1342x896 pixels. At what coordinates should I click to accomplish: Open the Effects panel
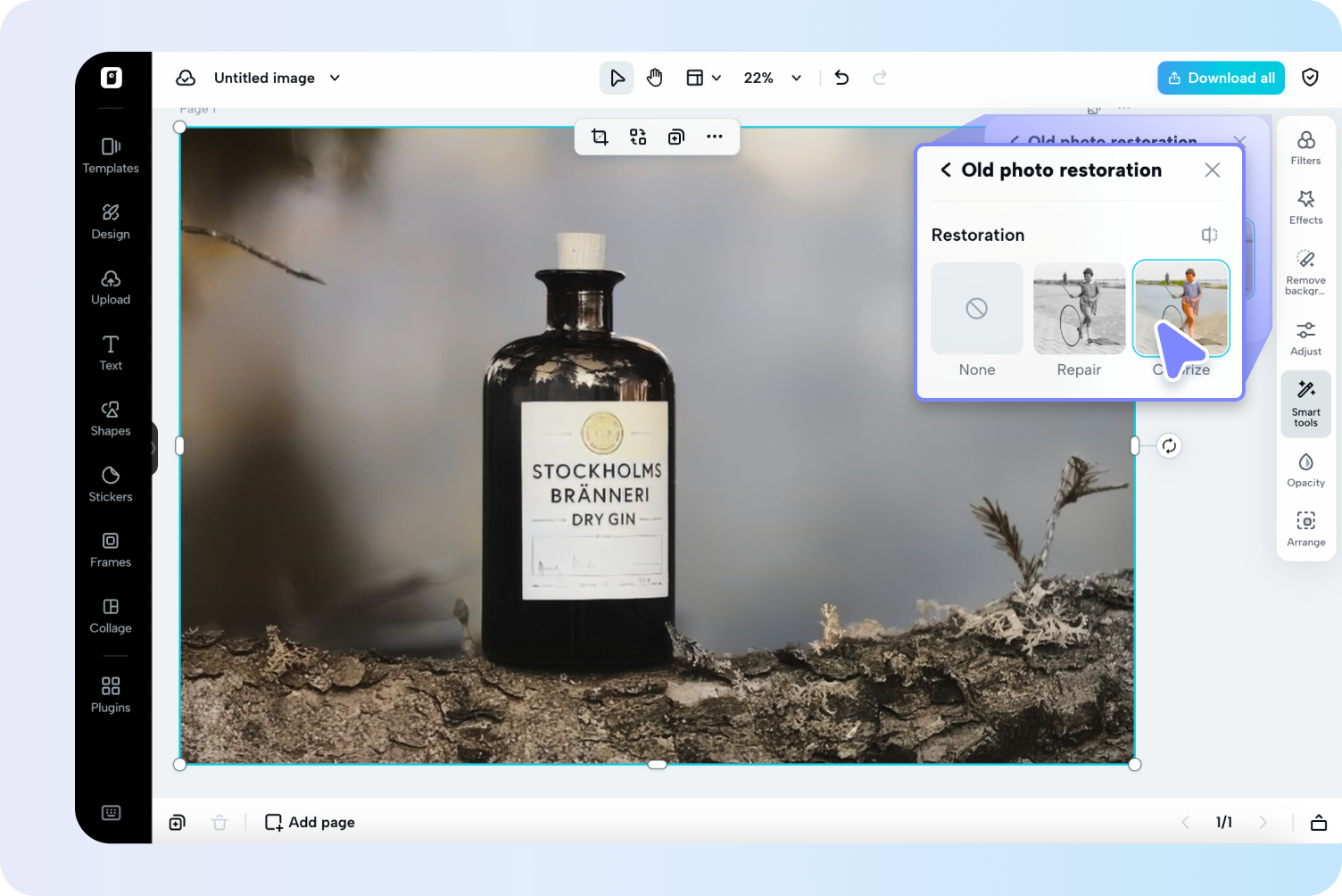pos(1306,207)
